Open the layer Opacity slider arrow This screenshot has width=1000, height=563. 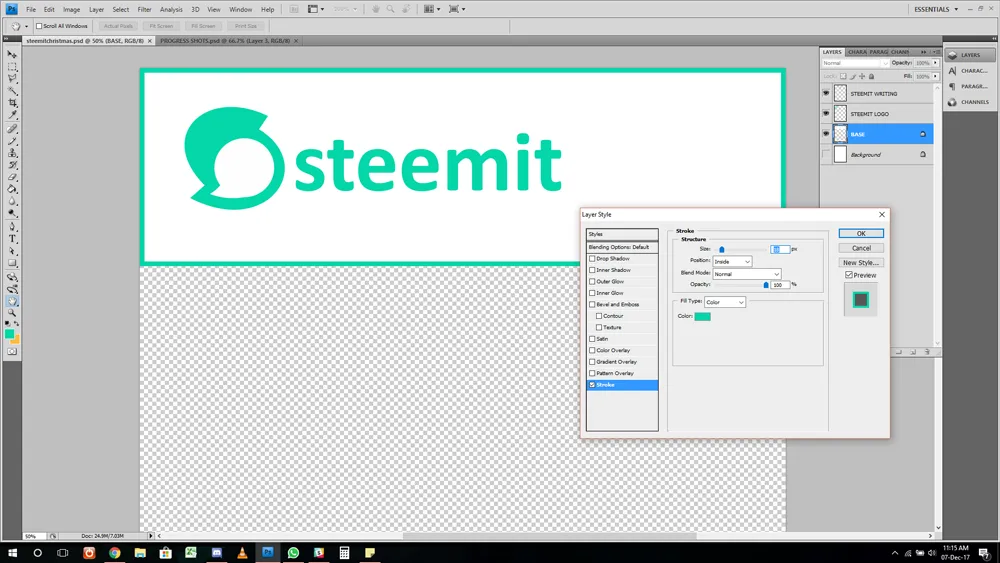[936, 63]
